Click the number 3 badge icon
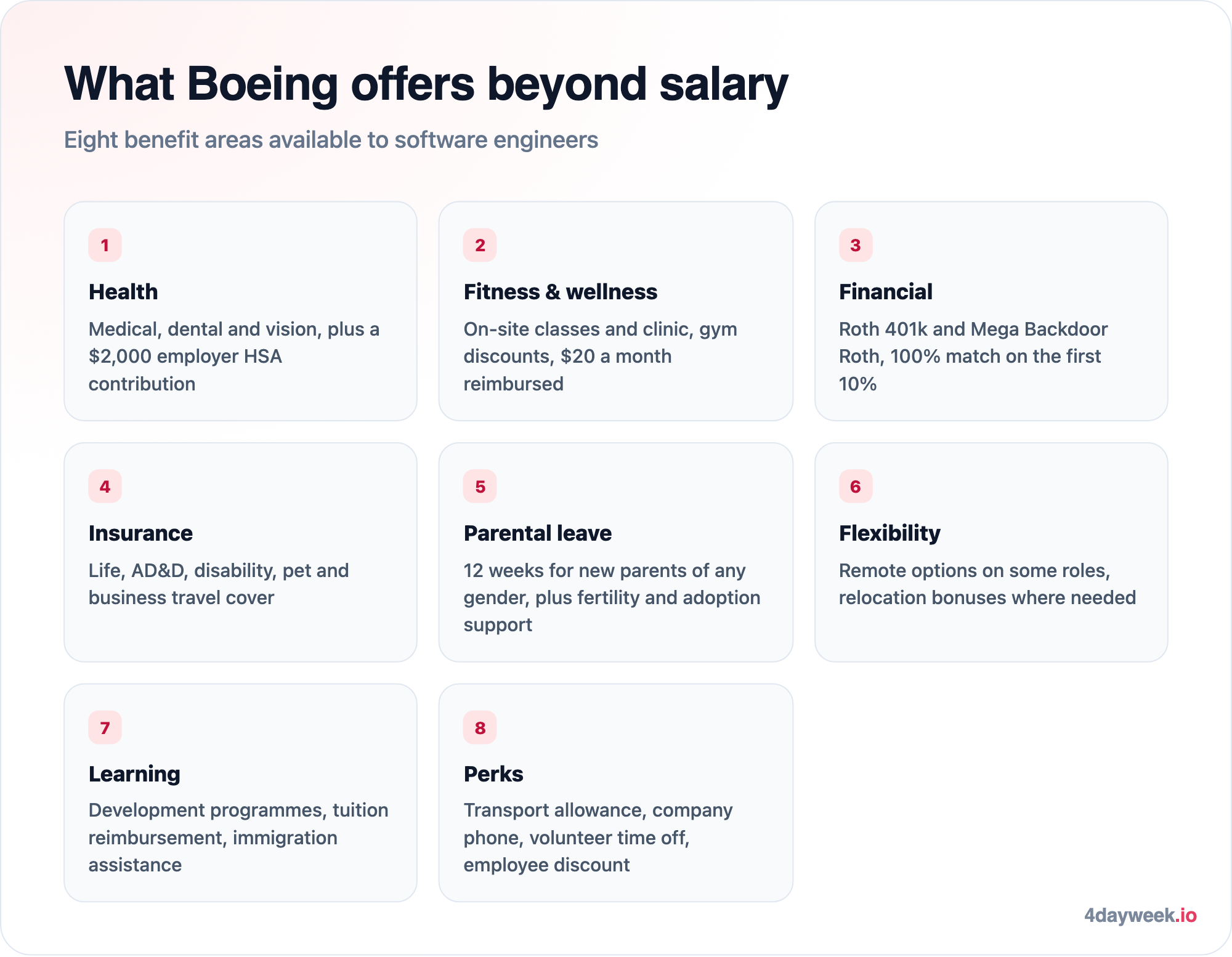The image size is (1232, 957). click(856, 245)
